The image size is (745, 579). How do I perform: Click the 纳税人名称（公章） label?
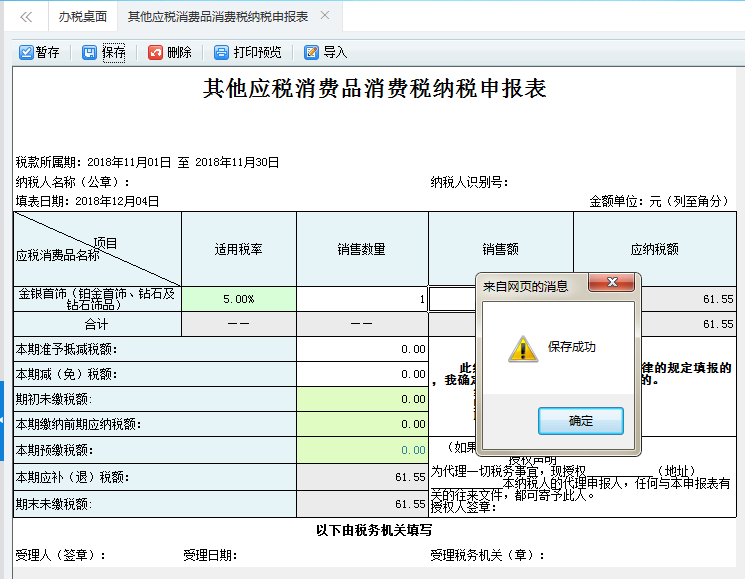pyautogui.click(x=73, y=182)
